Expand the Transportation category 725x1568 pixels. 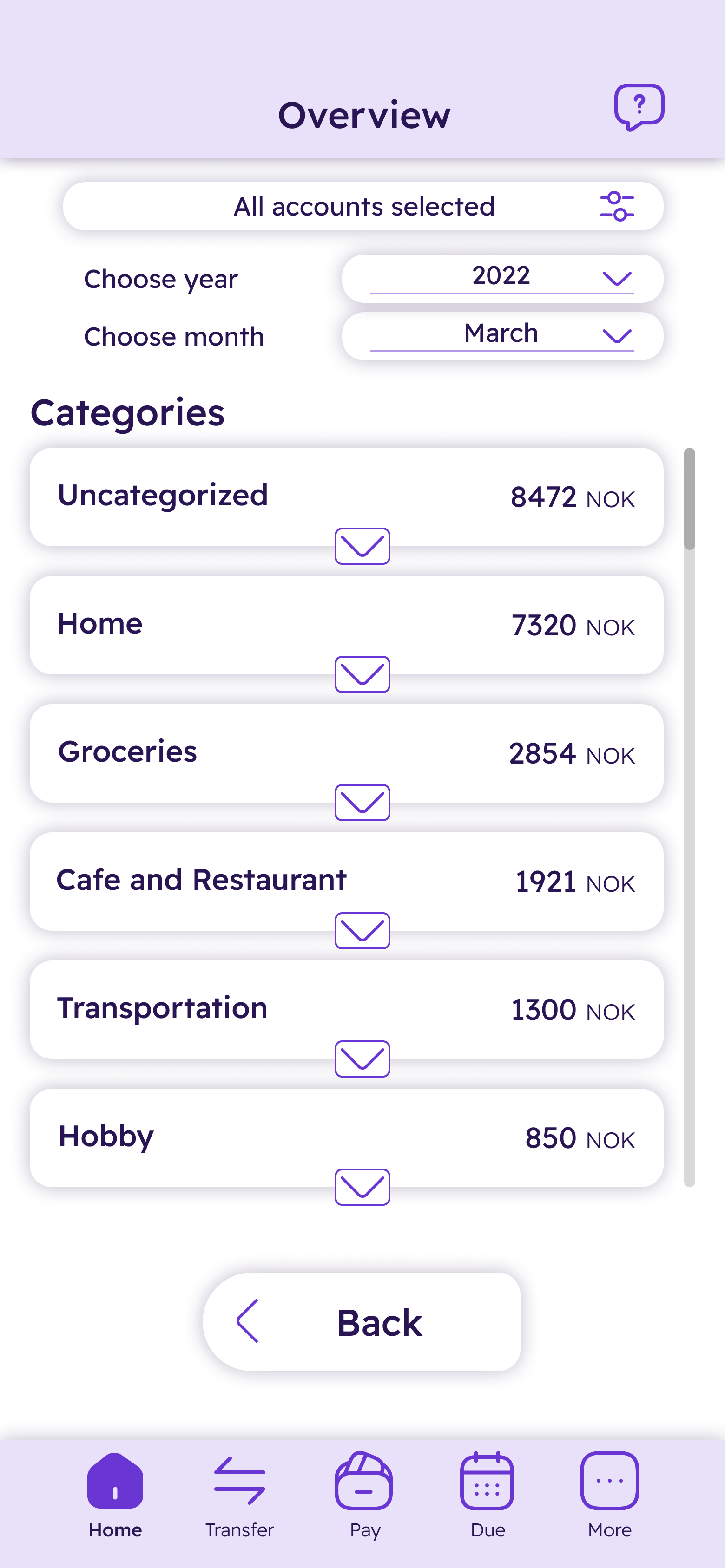click(x=362, y=1059)
